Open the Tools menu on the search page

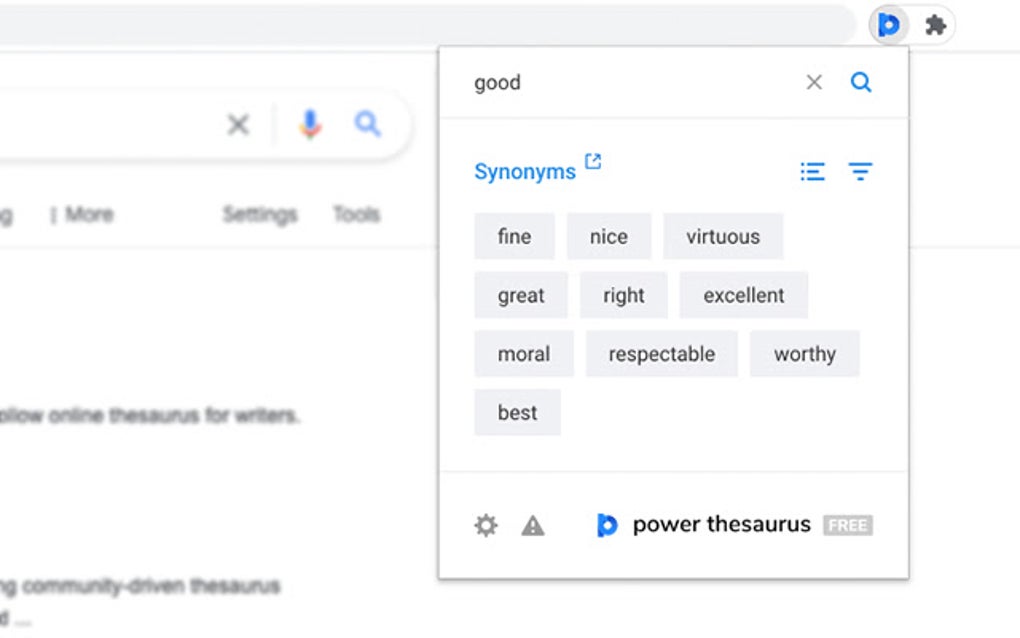(x=356, y=213)
